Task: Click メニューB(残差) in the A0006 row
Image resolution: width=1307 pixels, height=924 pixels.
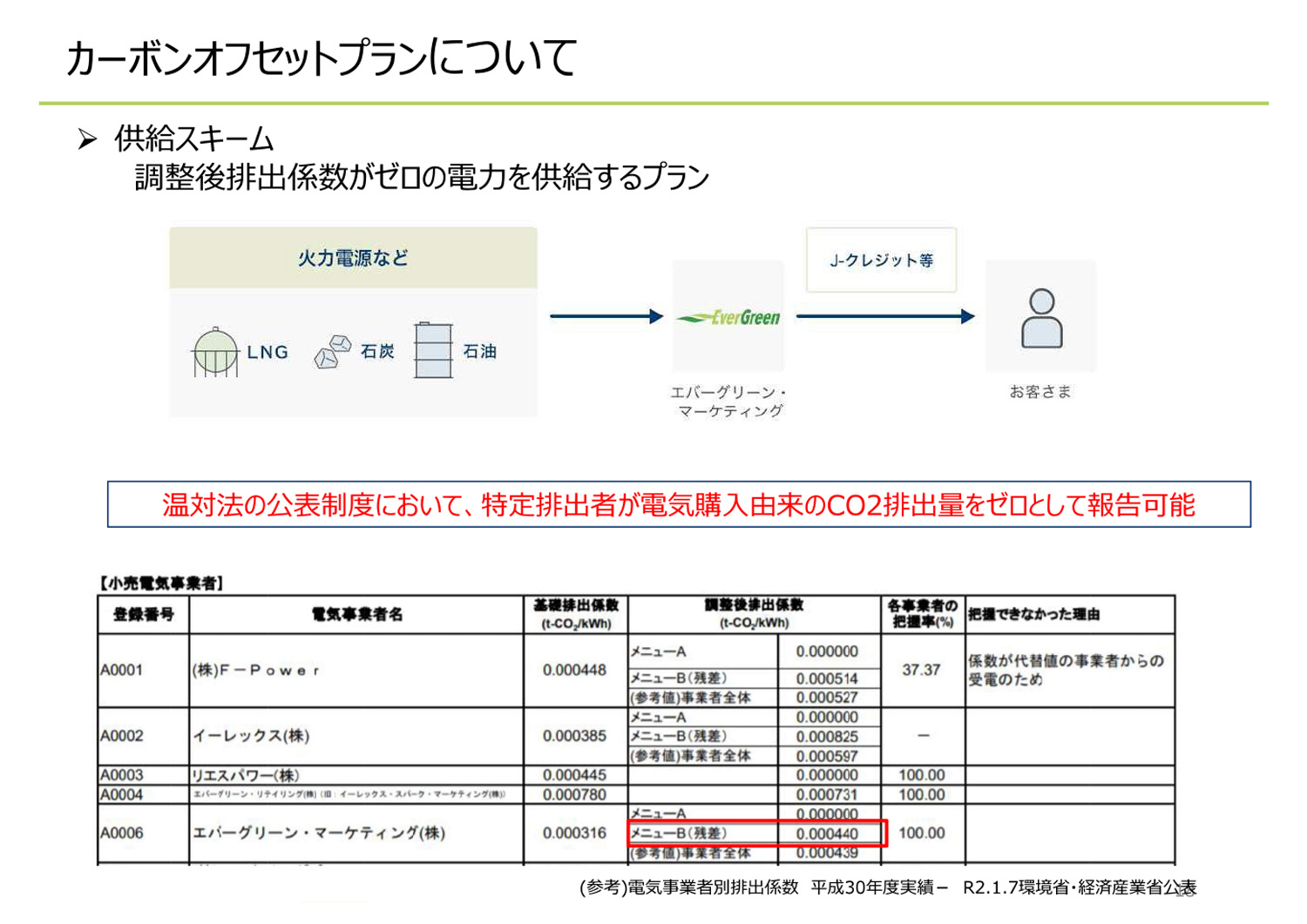Action: [x=679, y=833]
